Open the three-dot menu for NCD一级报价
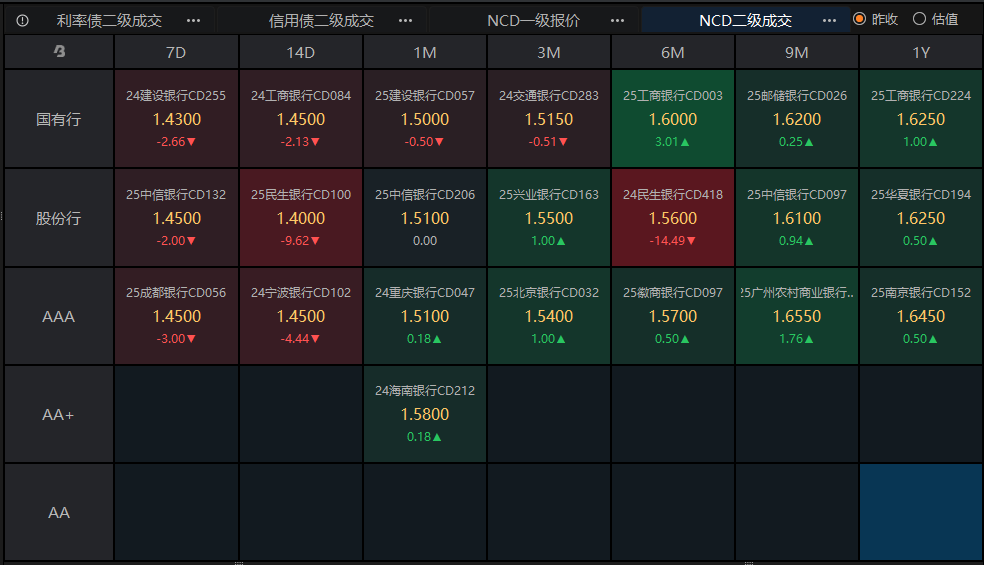984x565 pixels. [618, 21]
